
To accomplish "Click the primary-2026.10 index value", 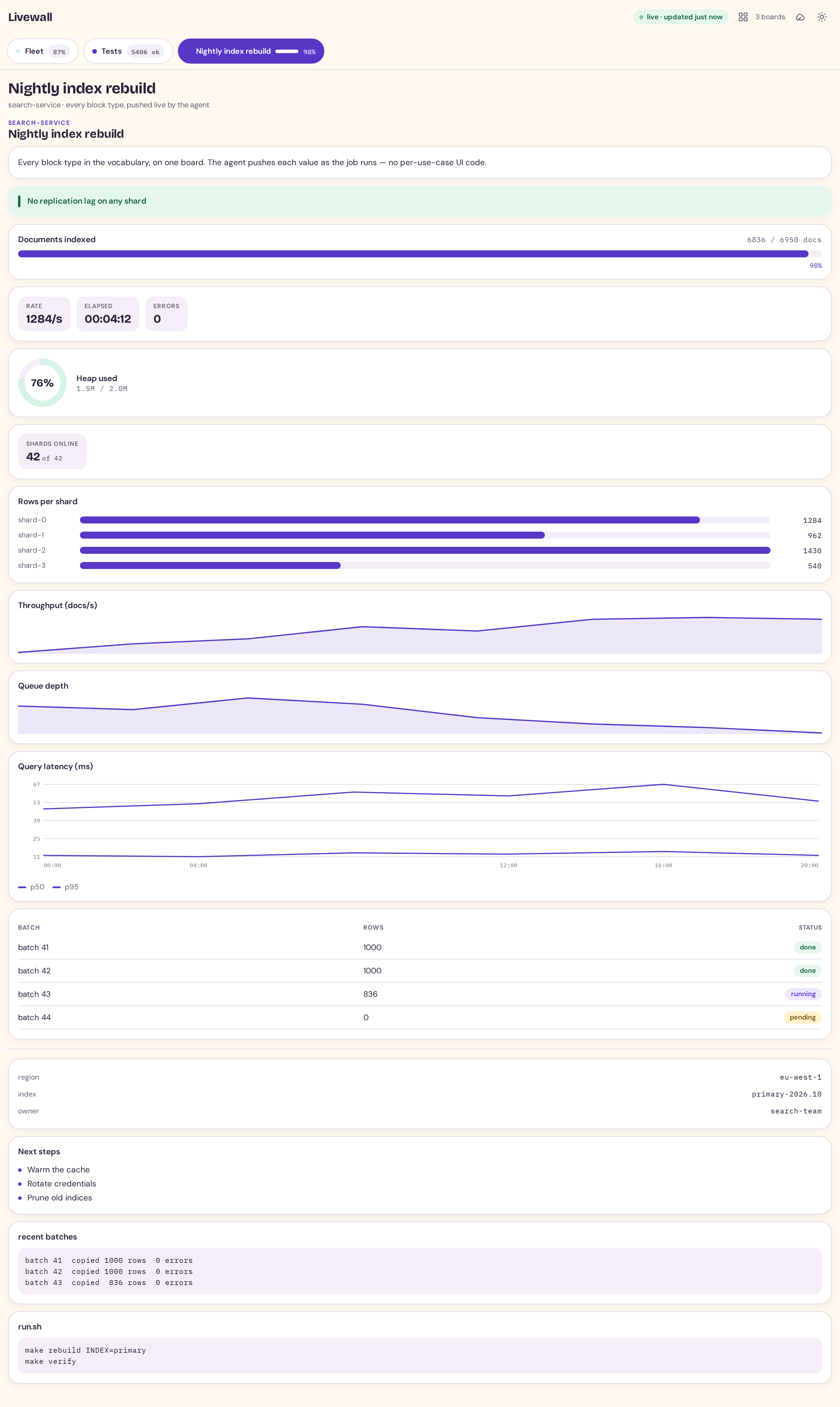I will 786,1094.
